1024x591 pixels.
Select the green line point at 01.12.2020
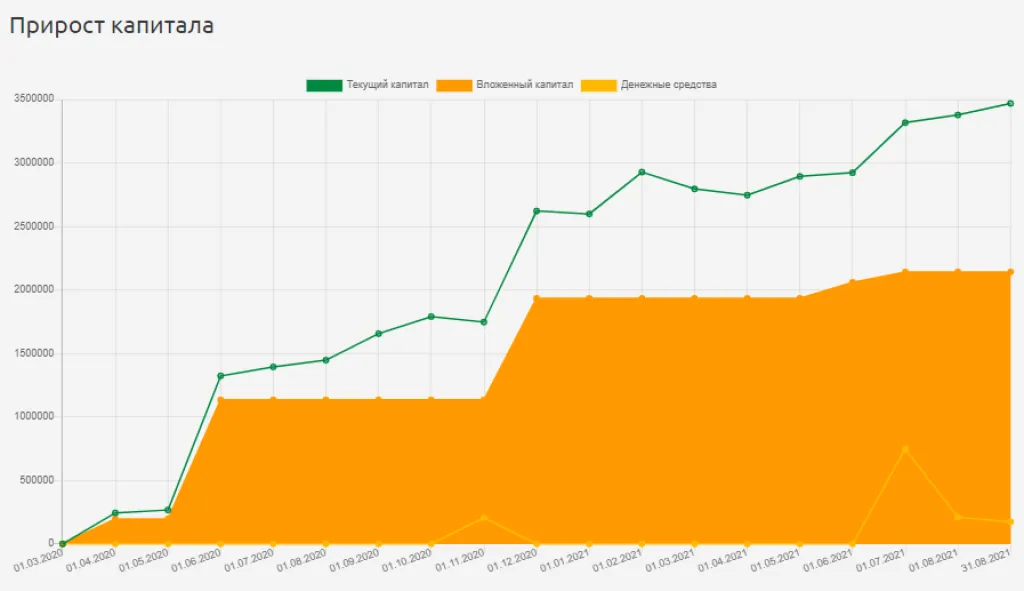[x=537, y=211]
